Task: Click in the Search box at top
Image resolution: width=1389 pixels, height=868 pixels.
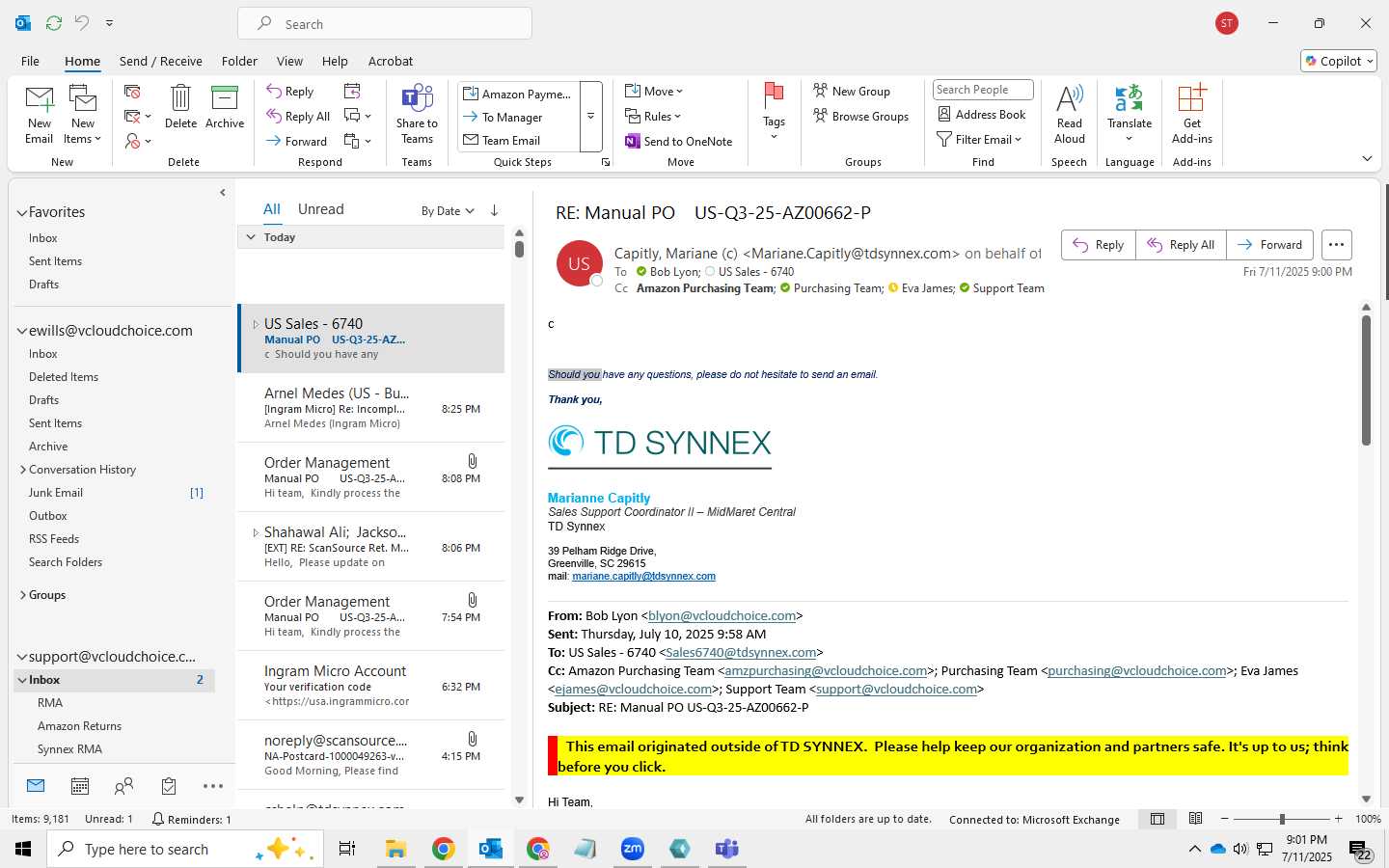Action: (x=385, y=24)
